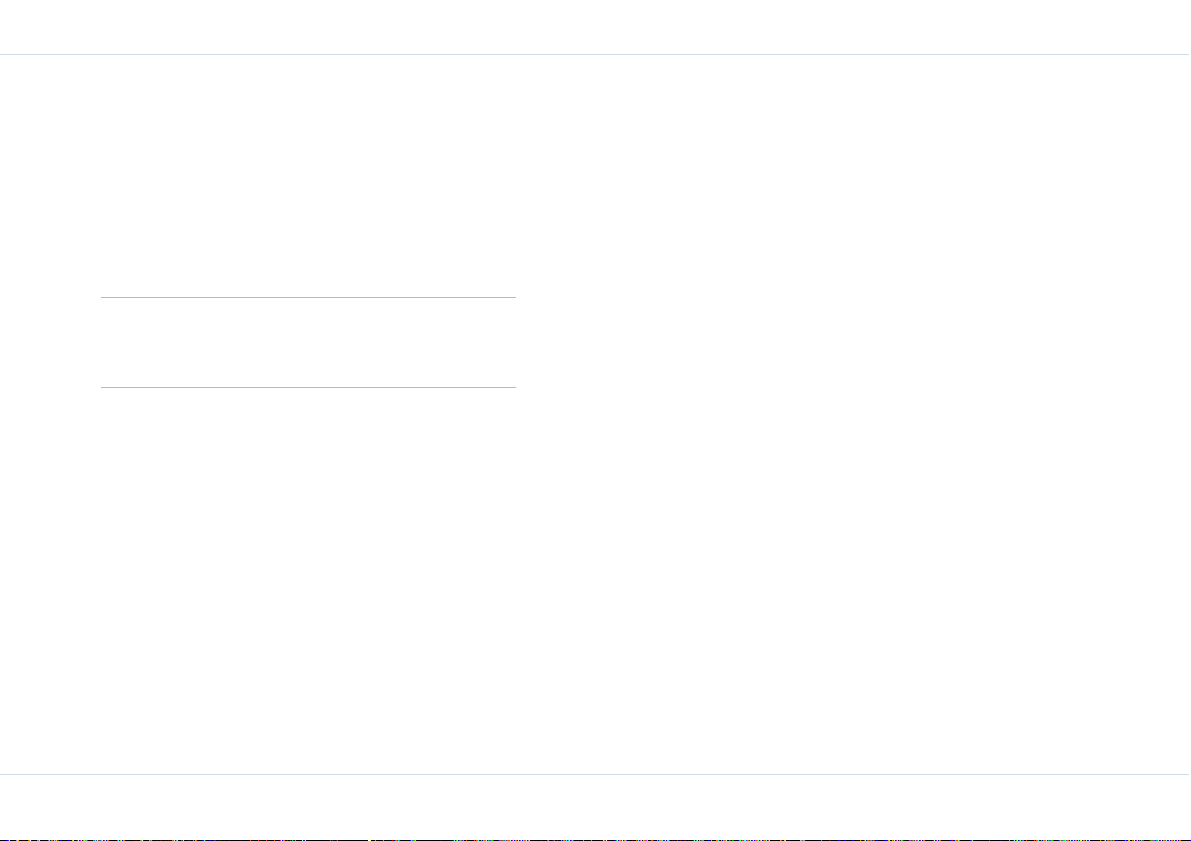Click the right end of the upper gray line

[513, 298]
